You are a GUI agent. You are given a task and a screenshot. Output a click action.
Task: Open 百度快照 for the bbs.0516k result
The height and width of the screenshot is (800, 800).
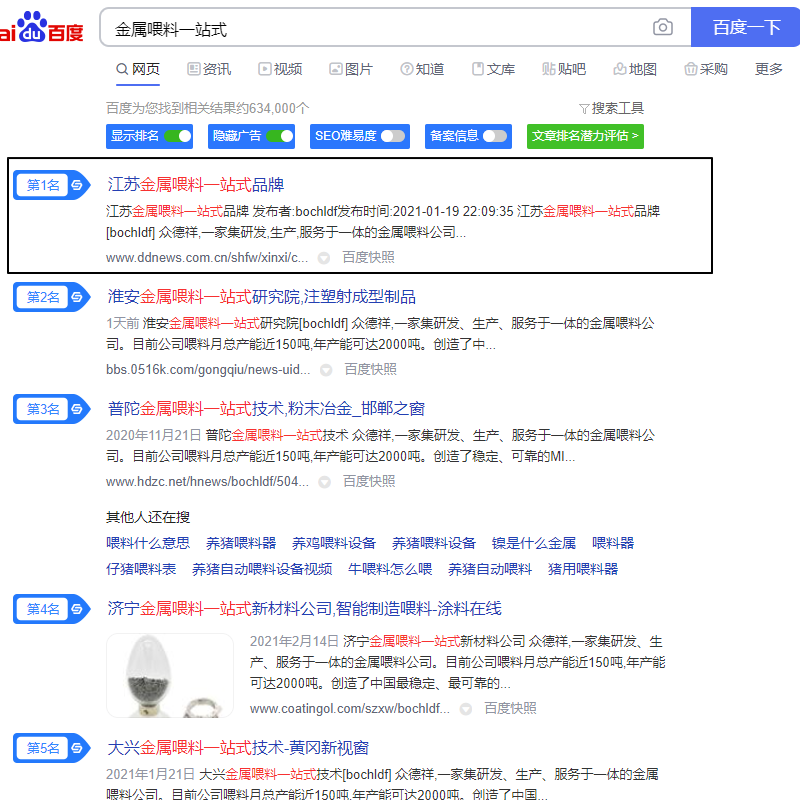pyautogui.click(x=370, y=370)
